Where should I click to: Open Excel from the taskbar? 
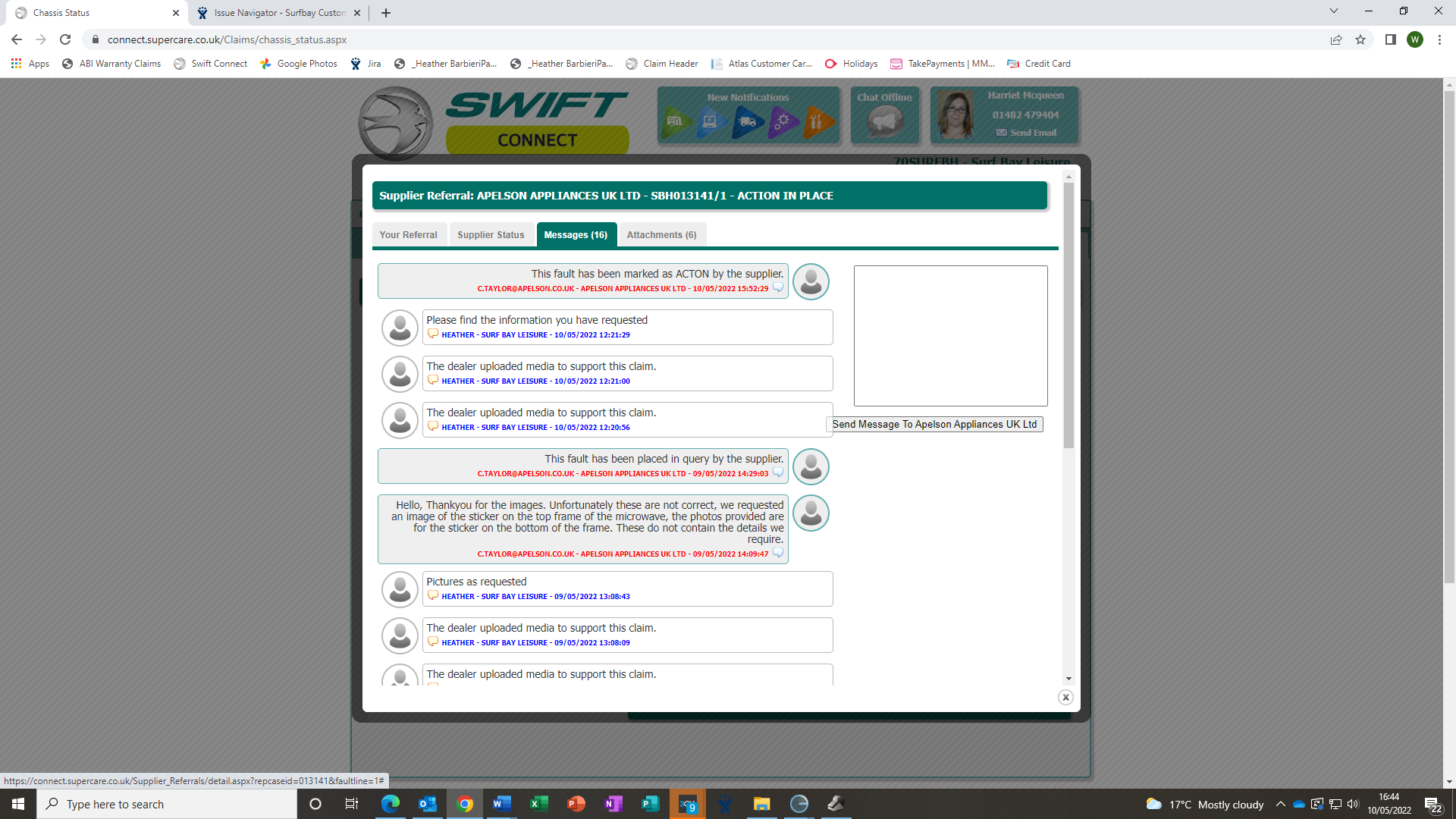[539, 804]
